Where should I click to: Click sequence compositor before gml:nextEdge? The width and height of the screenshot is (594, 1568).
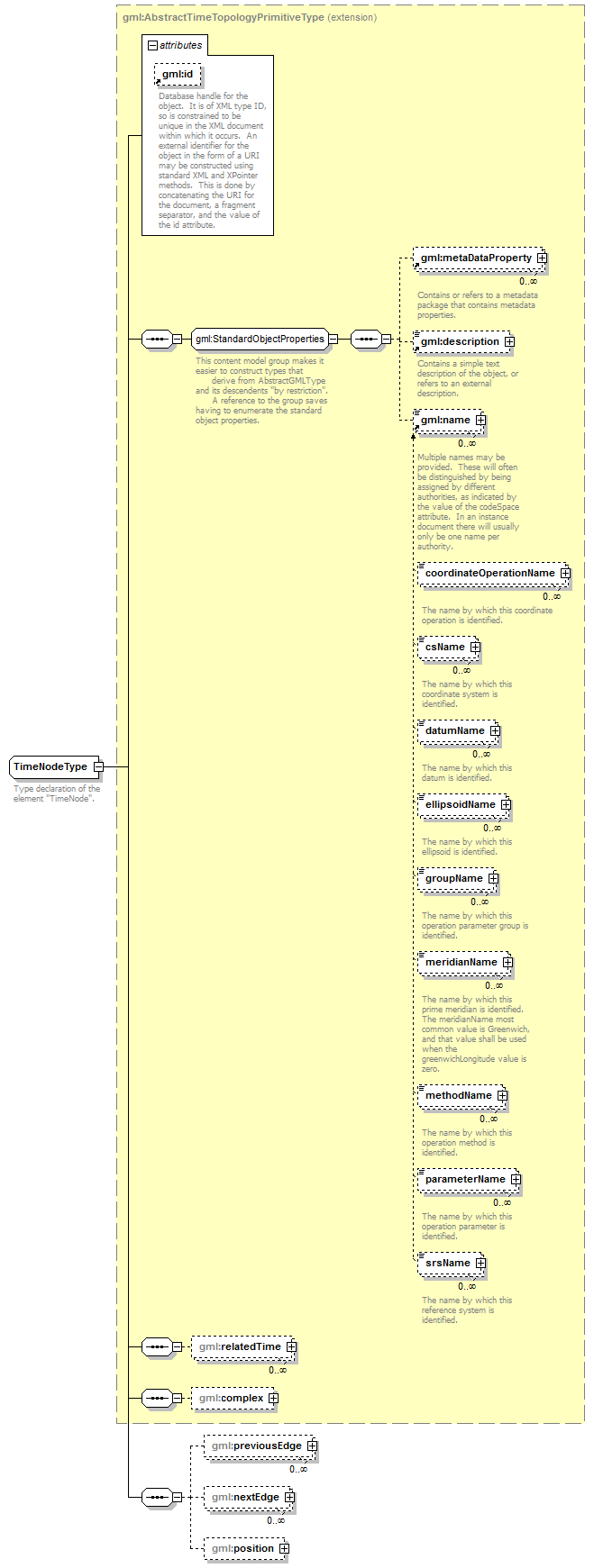(158, 1497)
